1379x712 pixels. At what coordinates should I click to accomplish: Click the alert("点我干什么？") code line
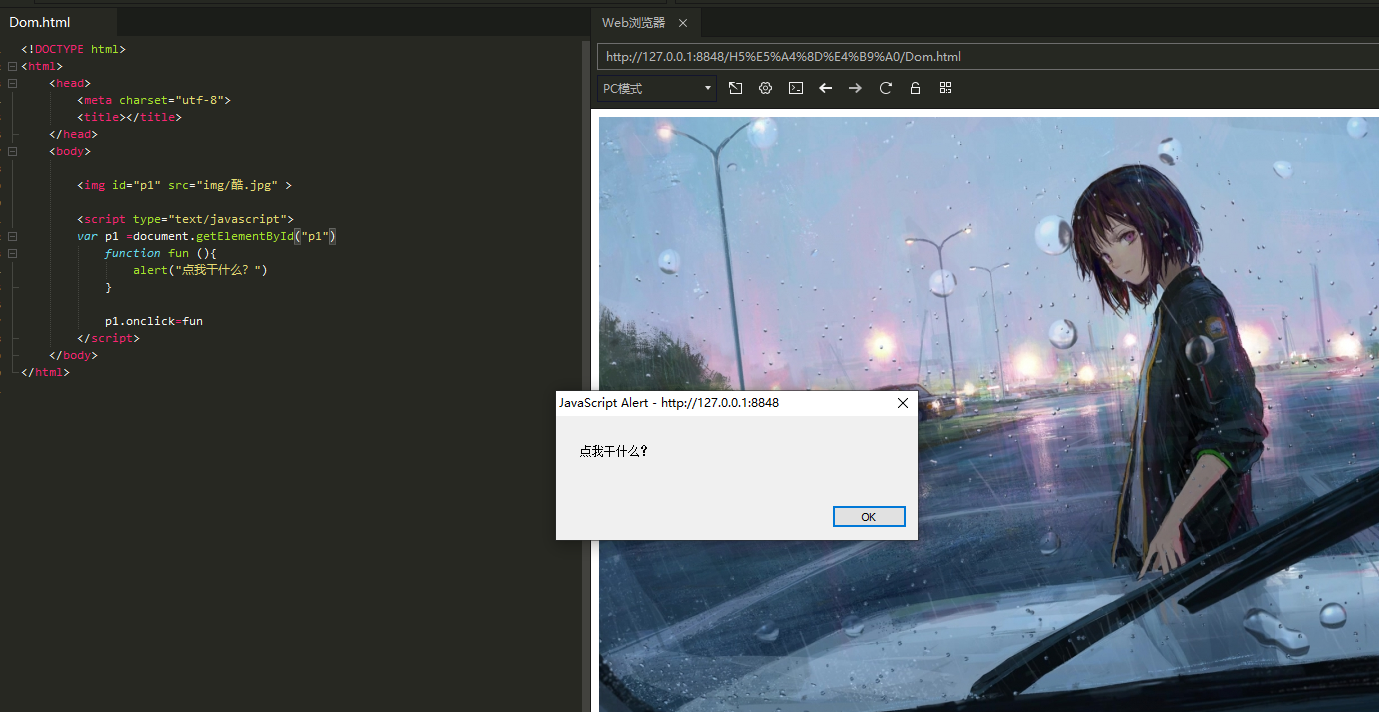[x=200, y=270]
